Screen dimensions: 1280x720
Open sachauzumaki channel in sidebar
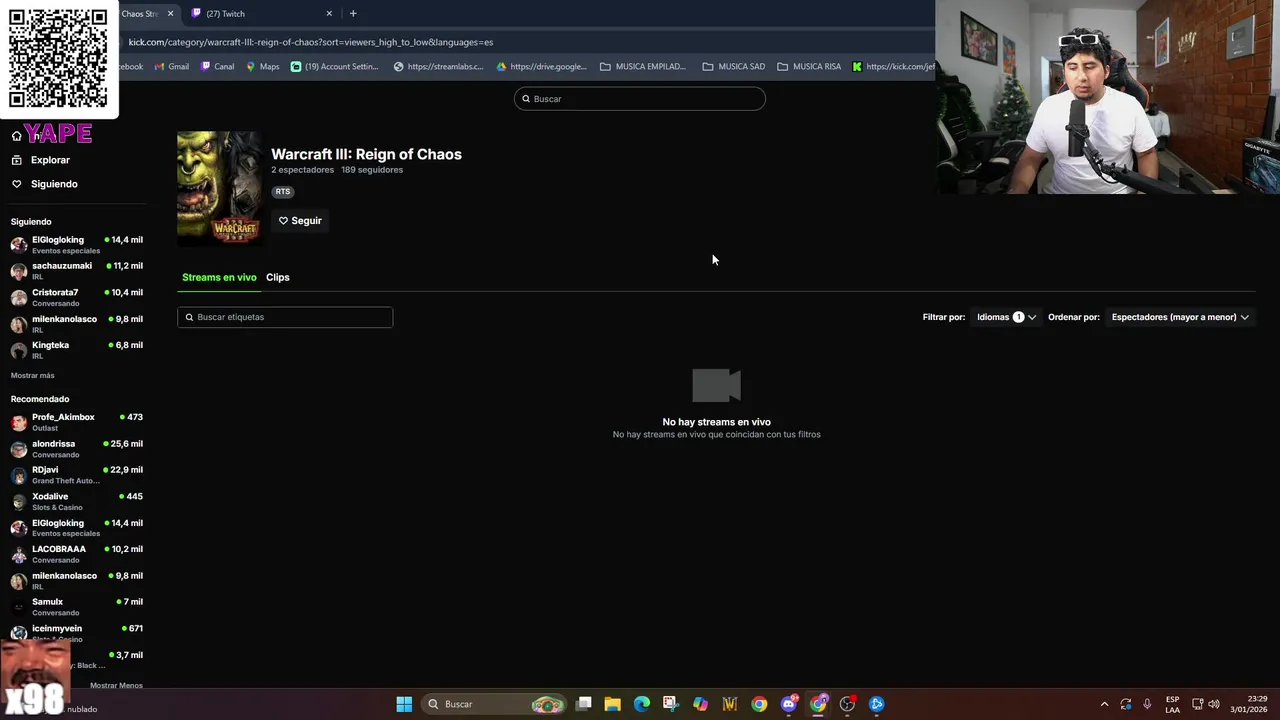tap(77, 271)
